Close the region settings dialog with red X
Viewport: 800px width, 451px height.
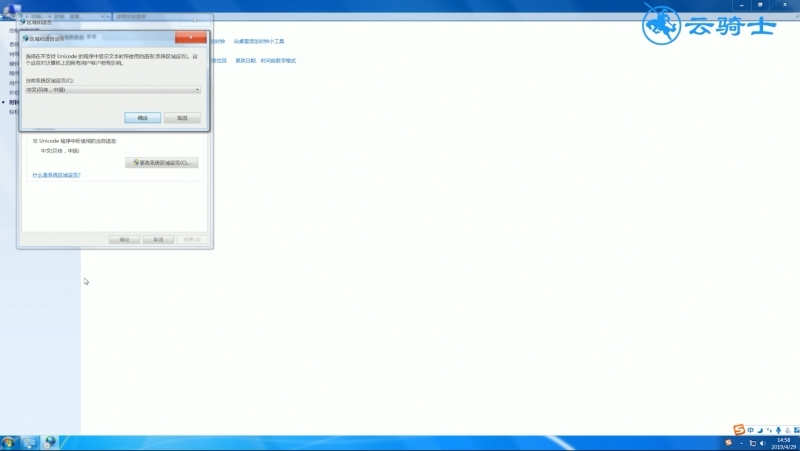tap(191, 37)
